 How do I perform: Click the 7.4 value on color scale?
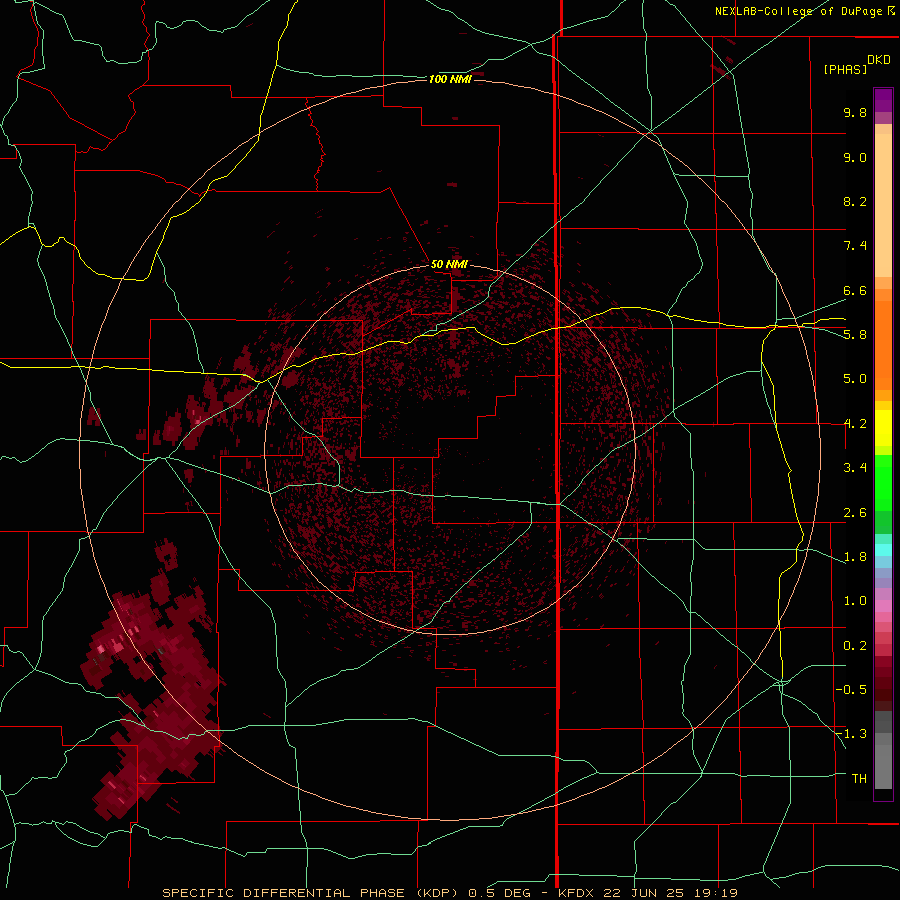[855, 246]
